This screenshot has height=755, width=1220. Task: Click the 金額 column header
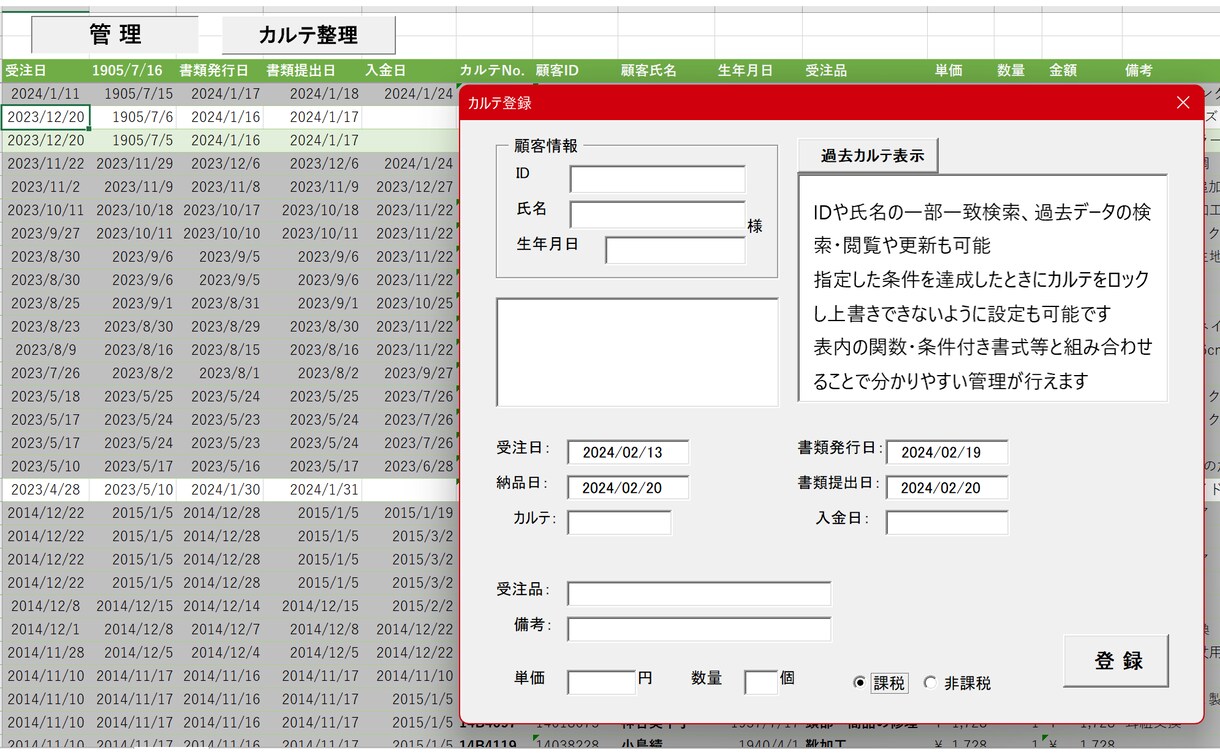pos(1081,70)
